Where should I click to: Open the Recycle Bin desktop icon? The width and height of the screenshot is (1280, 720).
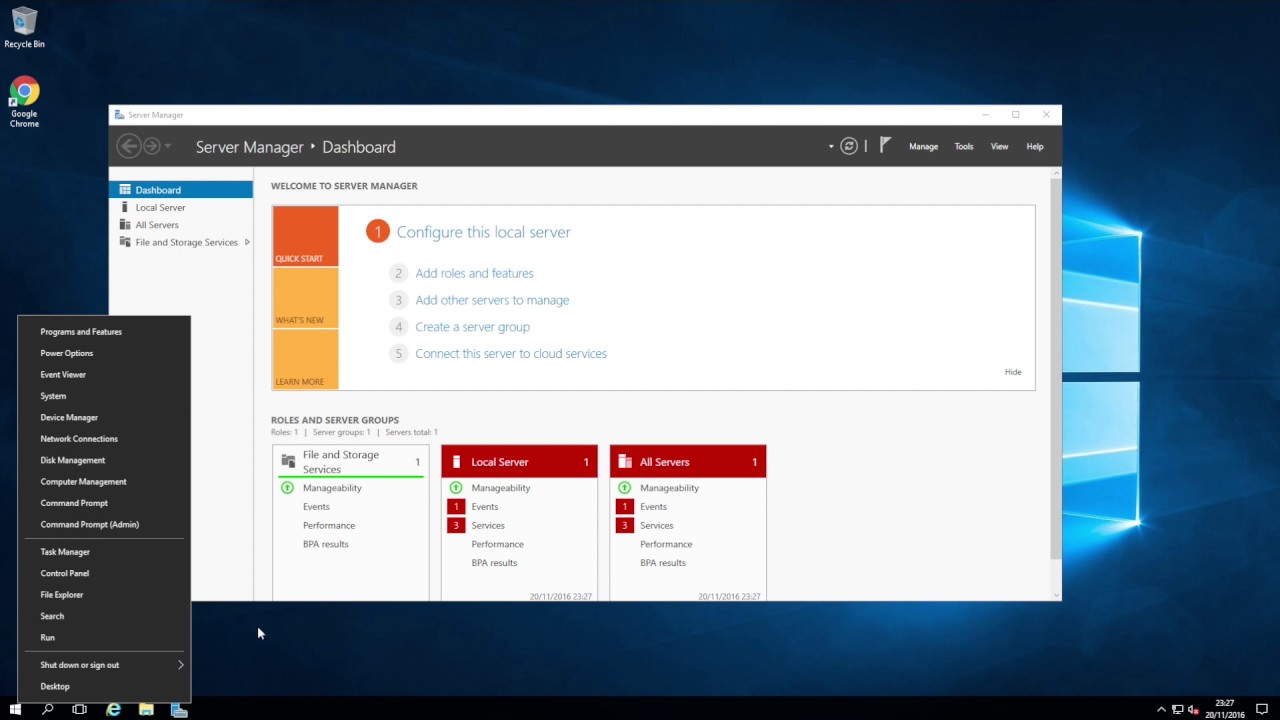point(24,28)
